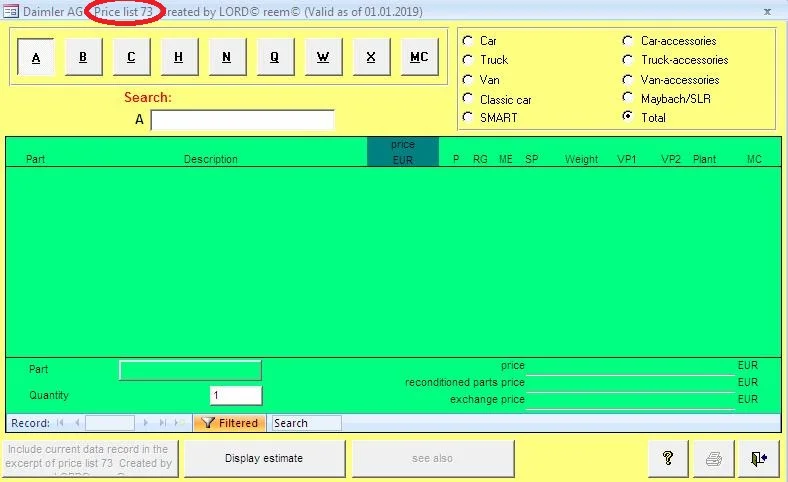This screenshot has height=482, width=788.
Task: Select the Car radio option
Action: coord(468,40)
